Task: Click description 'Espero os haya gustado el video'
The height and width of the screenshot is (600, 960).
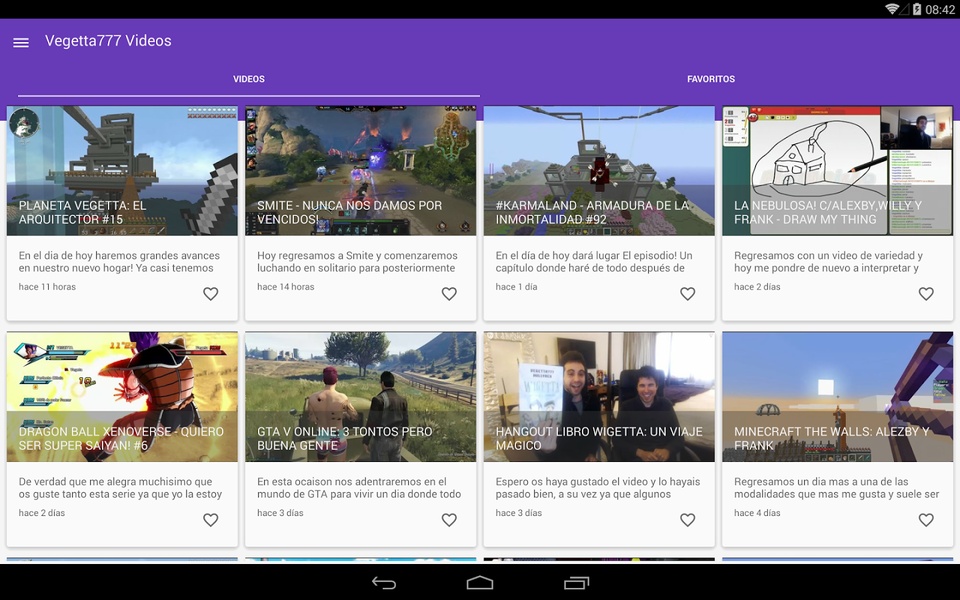Action: coord(598,488)
